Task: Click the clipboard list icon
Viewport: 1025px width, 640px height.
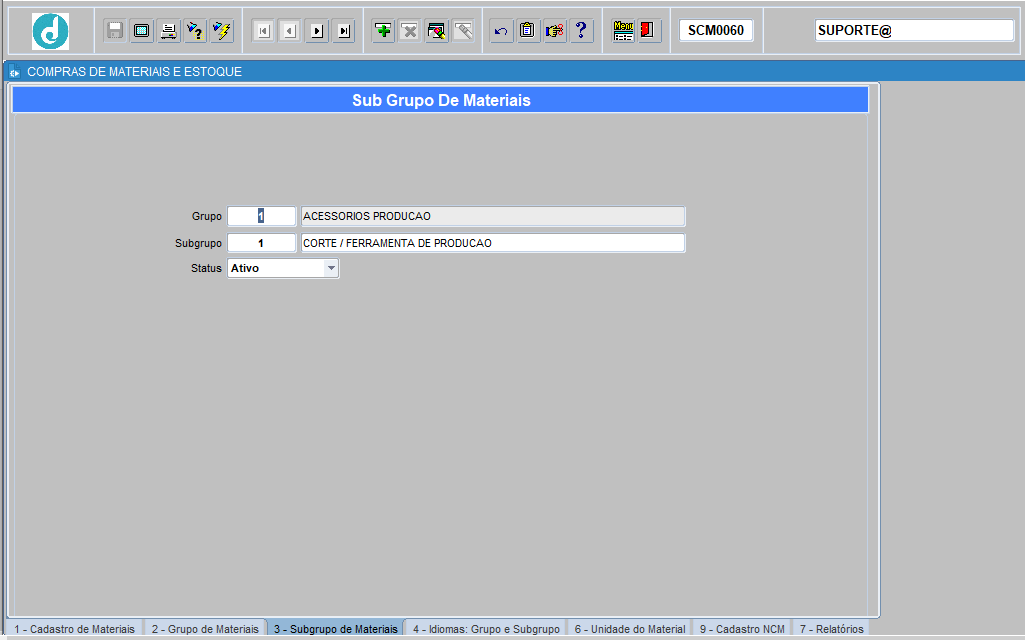Action: [x=528, y=31]
